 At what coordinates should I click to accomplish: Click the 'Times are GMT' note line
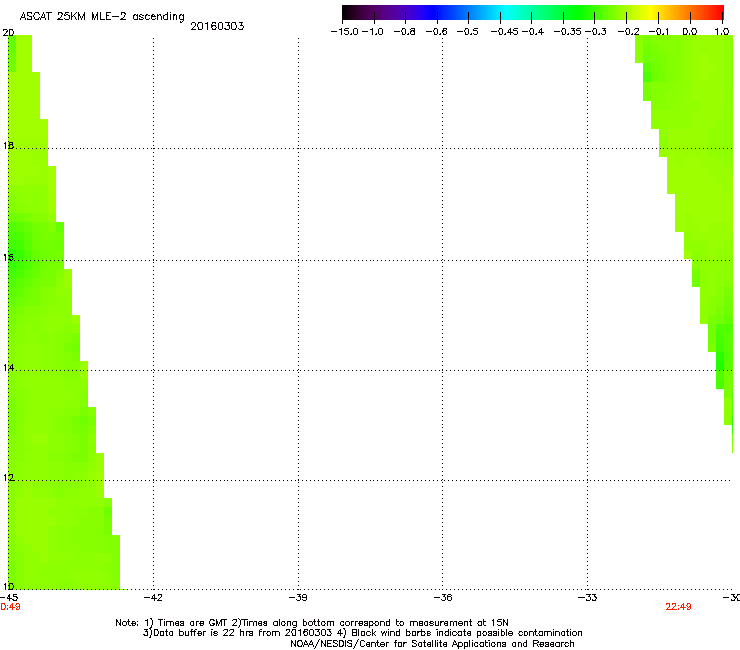312,623
